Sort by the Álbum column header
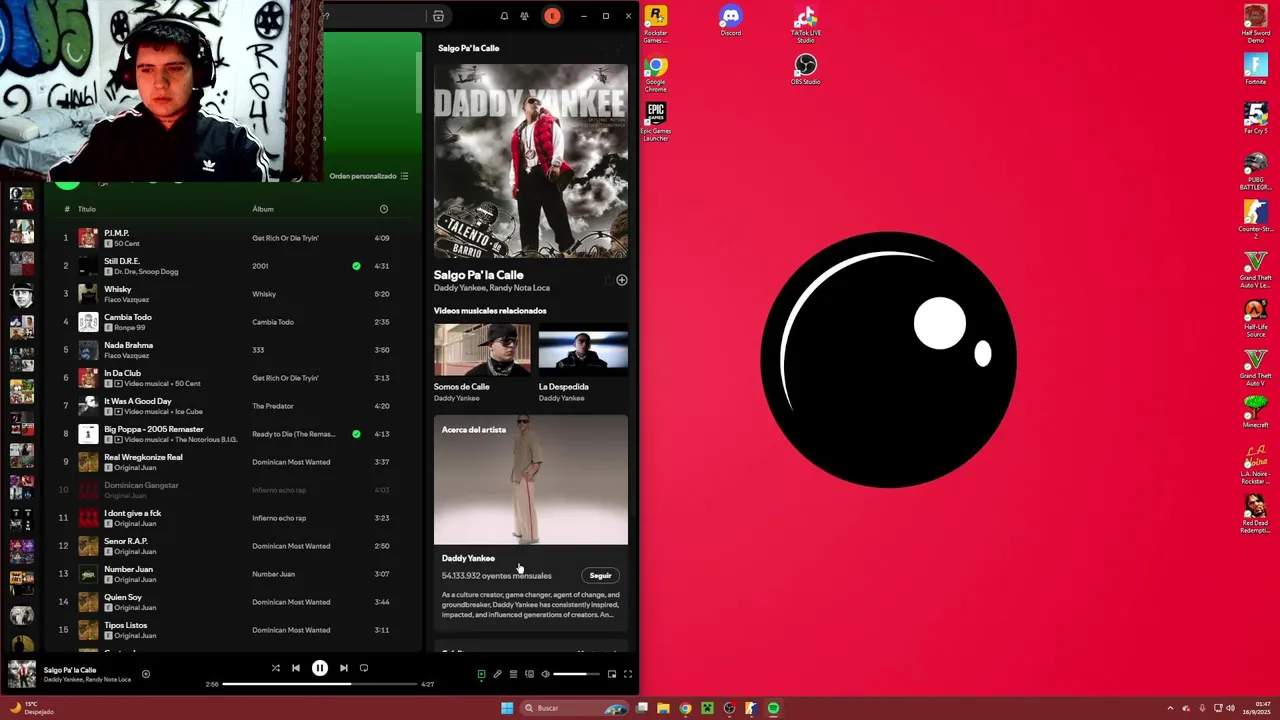The width and height of the screenshot is (1280, 720). [x=263, y=209]
